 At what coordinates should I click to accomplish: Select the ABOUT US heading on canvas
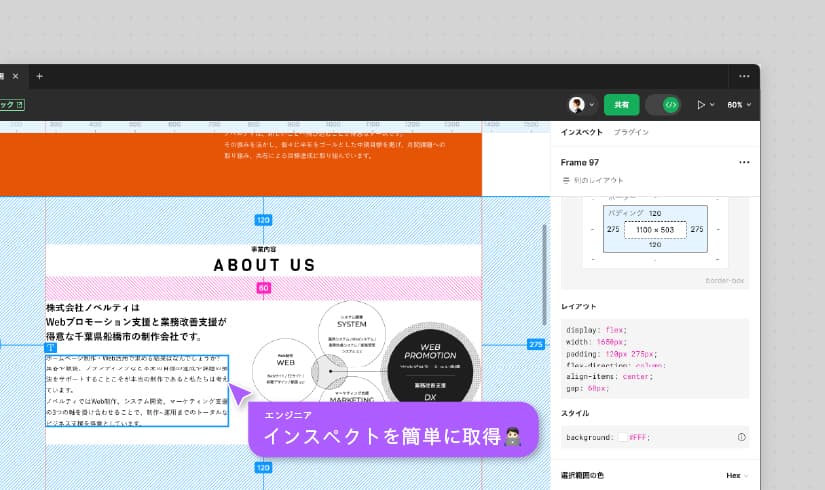264,265
